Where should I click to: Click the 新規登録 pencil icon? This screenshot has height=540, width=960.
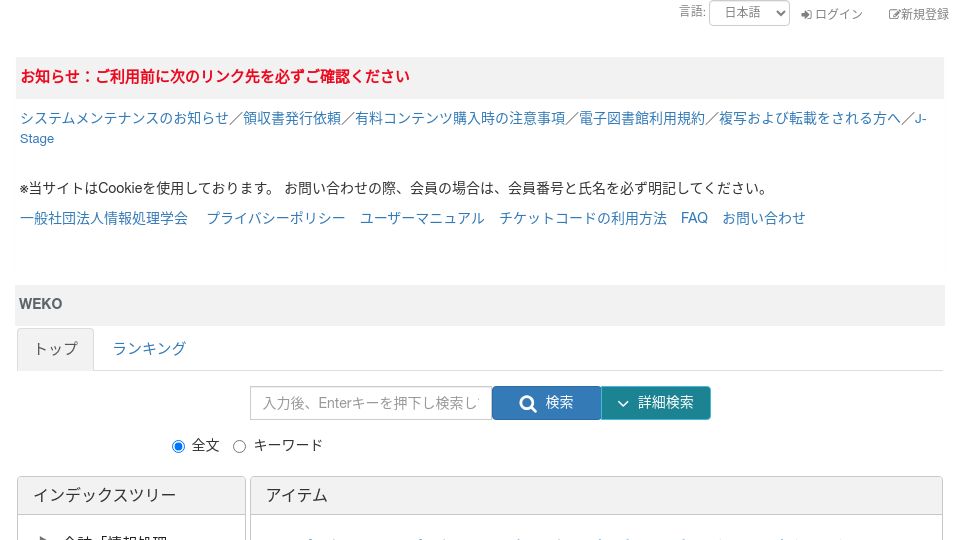pyautogui.click(x=894, y=15)
